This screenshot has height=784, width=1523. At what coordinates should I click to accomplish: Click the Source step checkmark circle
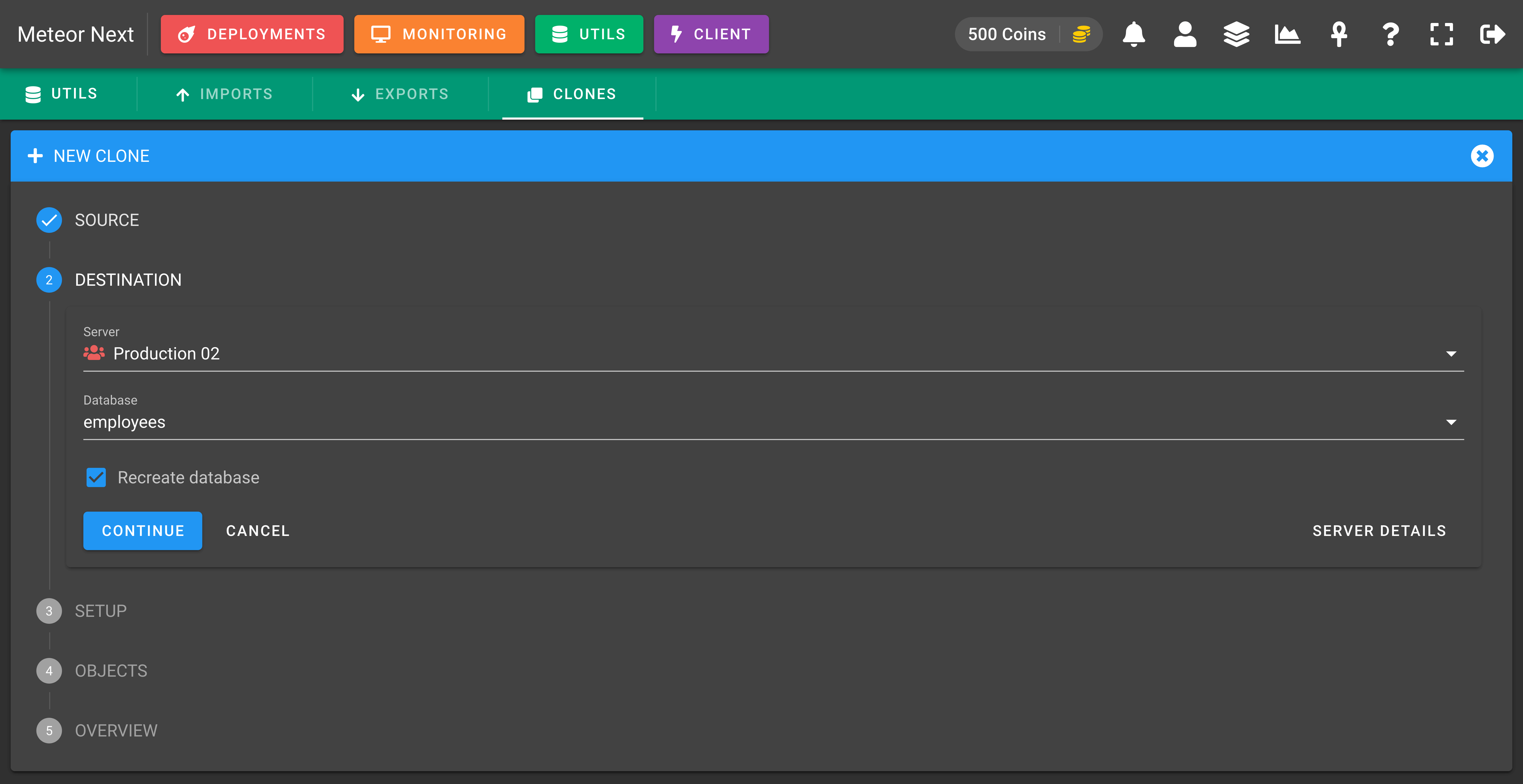(49, 220)
